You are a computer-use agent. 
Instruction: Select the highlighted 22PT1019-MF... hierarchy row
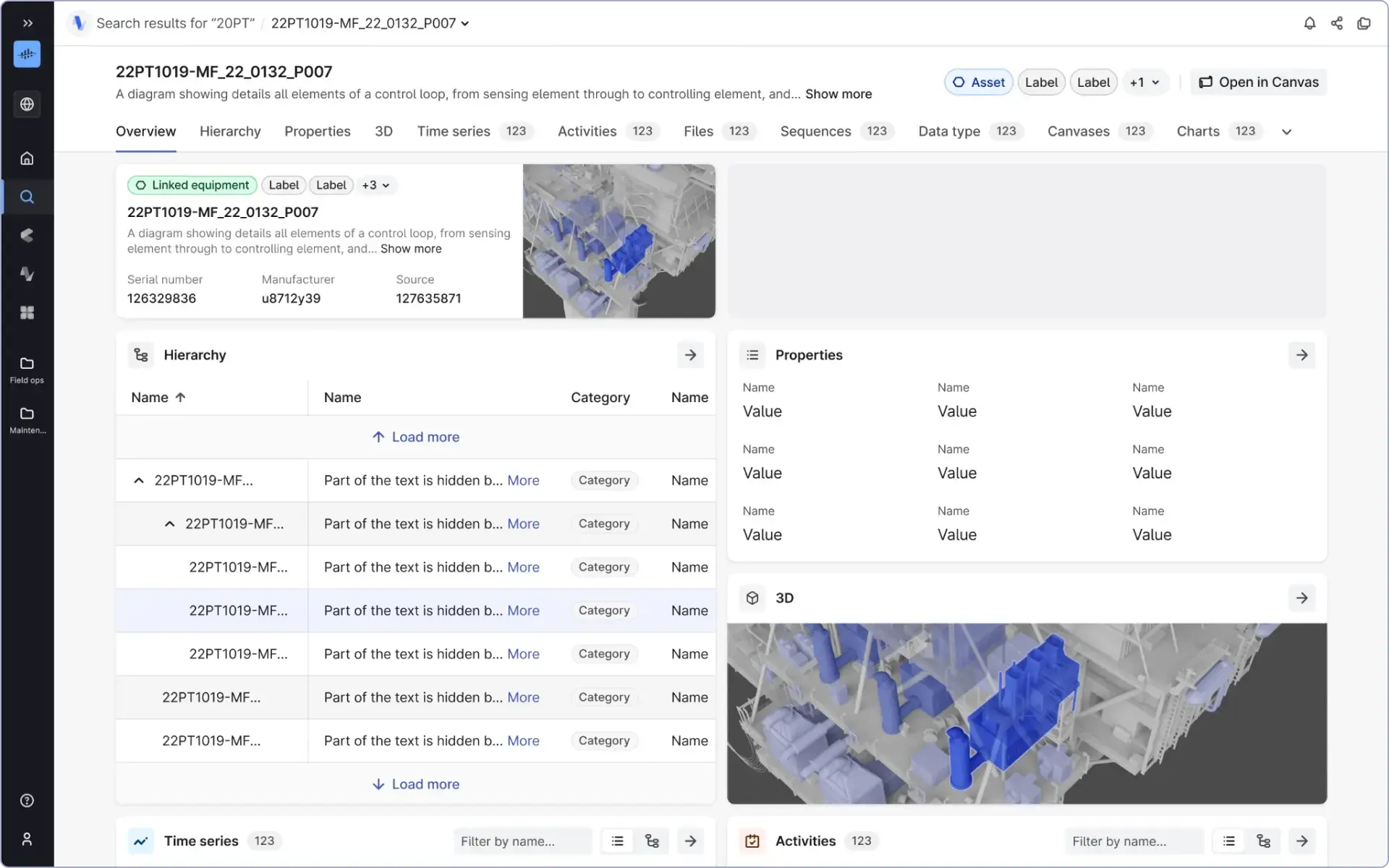coord(416,610)
